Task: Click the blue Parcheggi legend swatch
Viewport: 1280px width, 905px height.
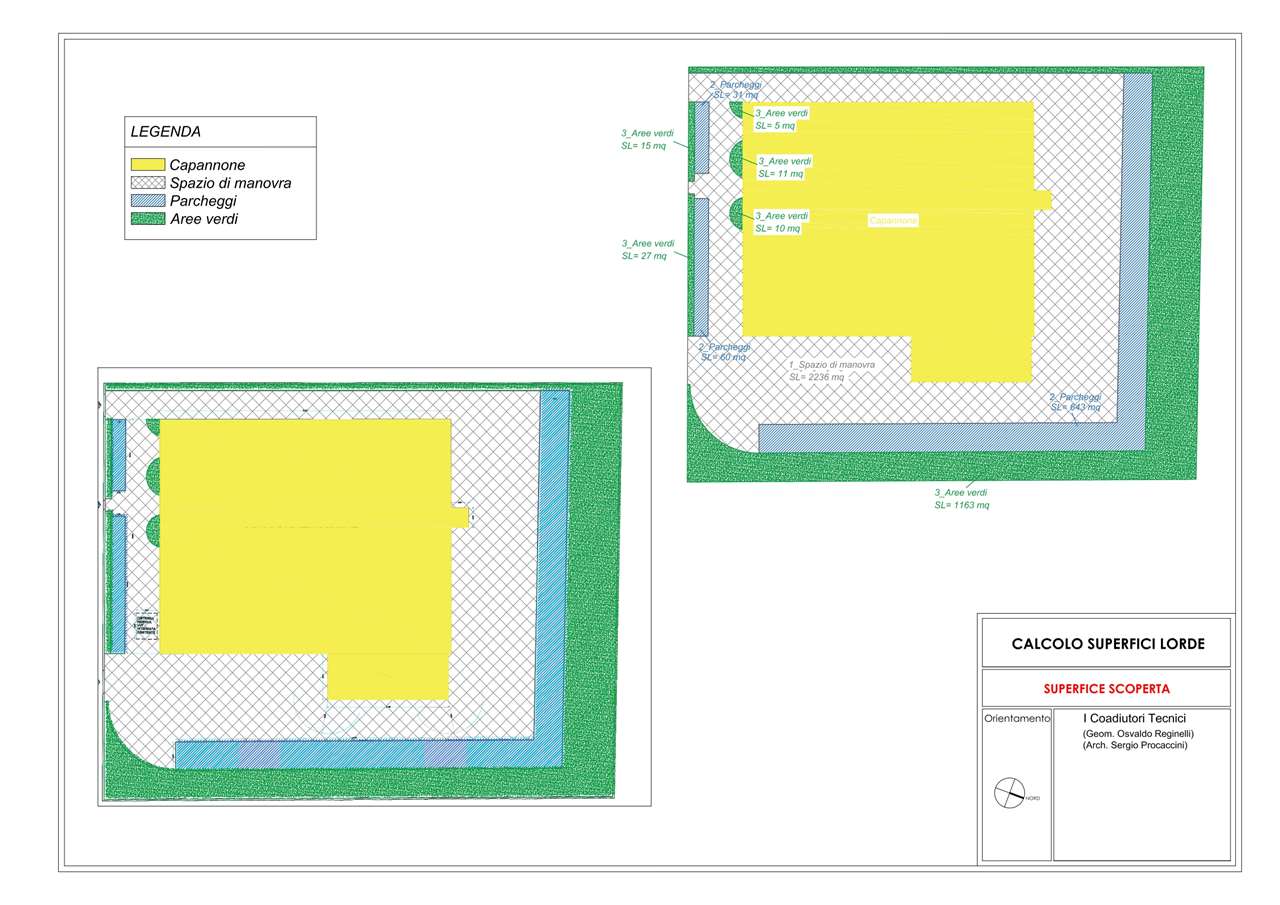Action: [148, 201]
